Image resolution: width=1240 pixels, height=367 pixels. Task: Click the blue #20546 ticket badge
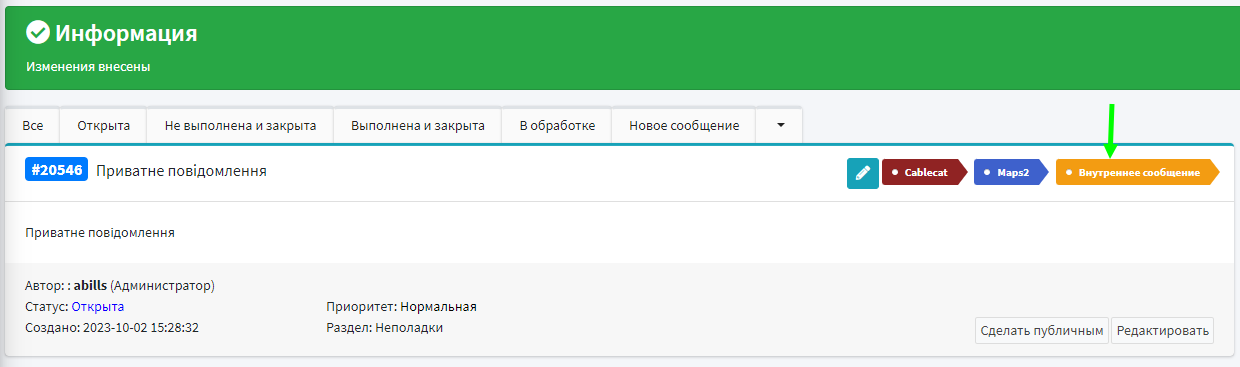pos(57,170)
